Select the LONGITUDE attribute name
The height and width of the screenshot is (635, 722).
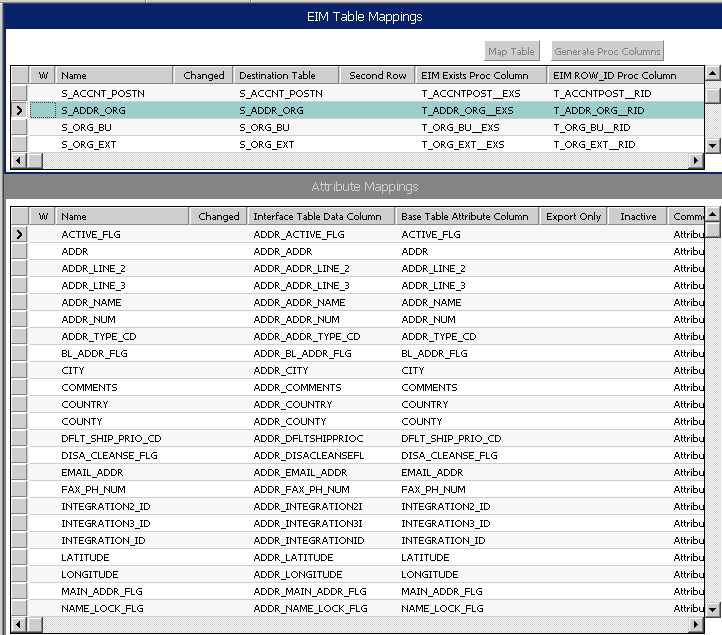(90, 575)
